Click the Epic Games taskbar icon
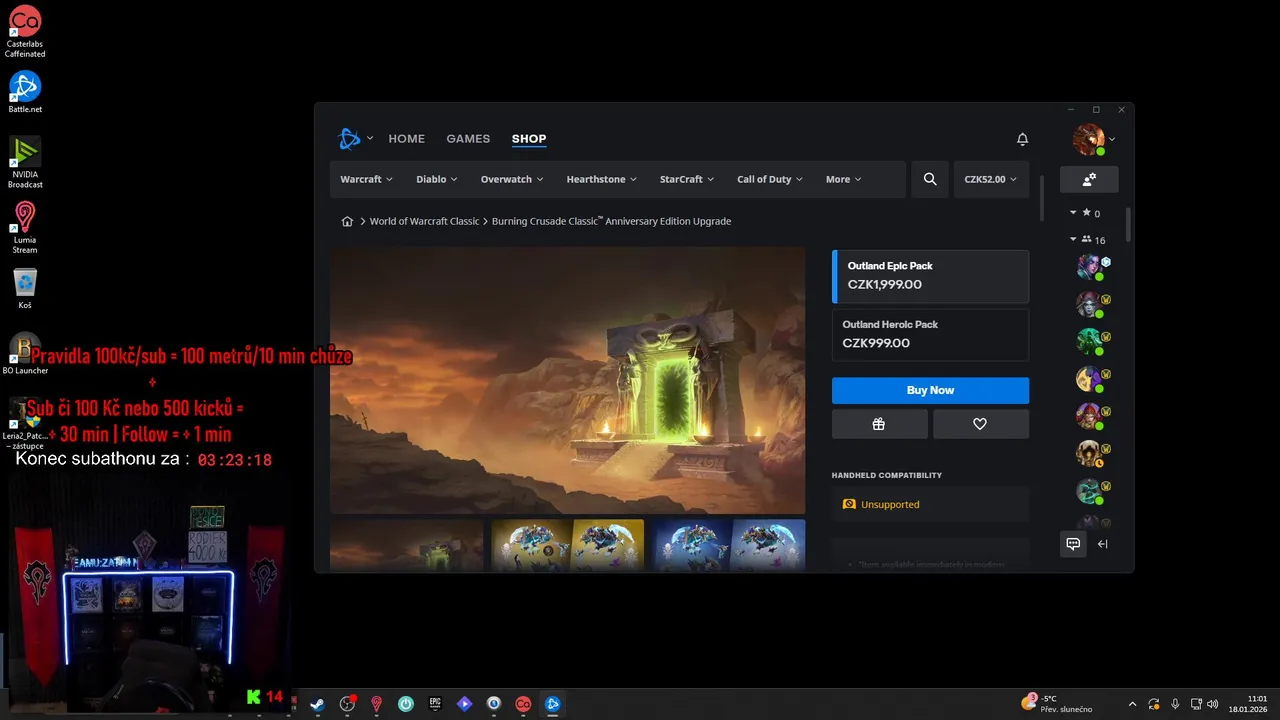 [x=435, y=704]
